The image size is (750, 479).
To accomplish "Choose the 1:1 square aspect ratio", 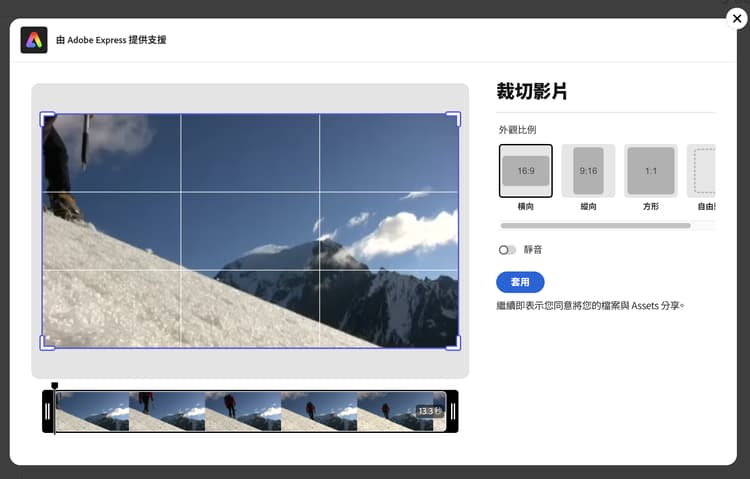I will click(x=651, y=171).
